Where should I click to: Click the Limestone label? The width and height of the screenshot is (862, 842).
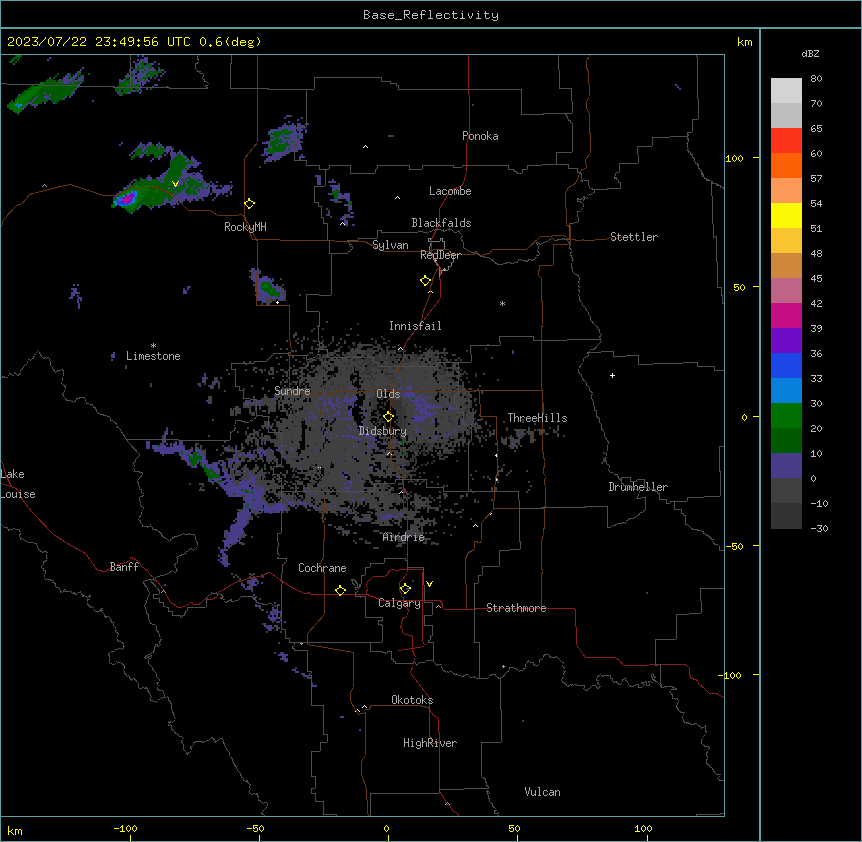point(153,356)
